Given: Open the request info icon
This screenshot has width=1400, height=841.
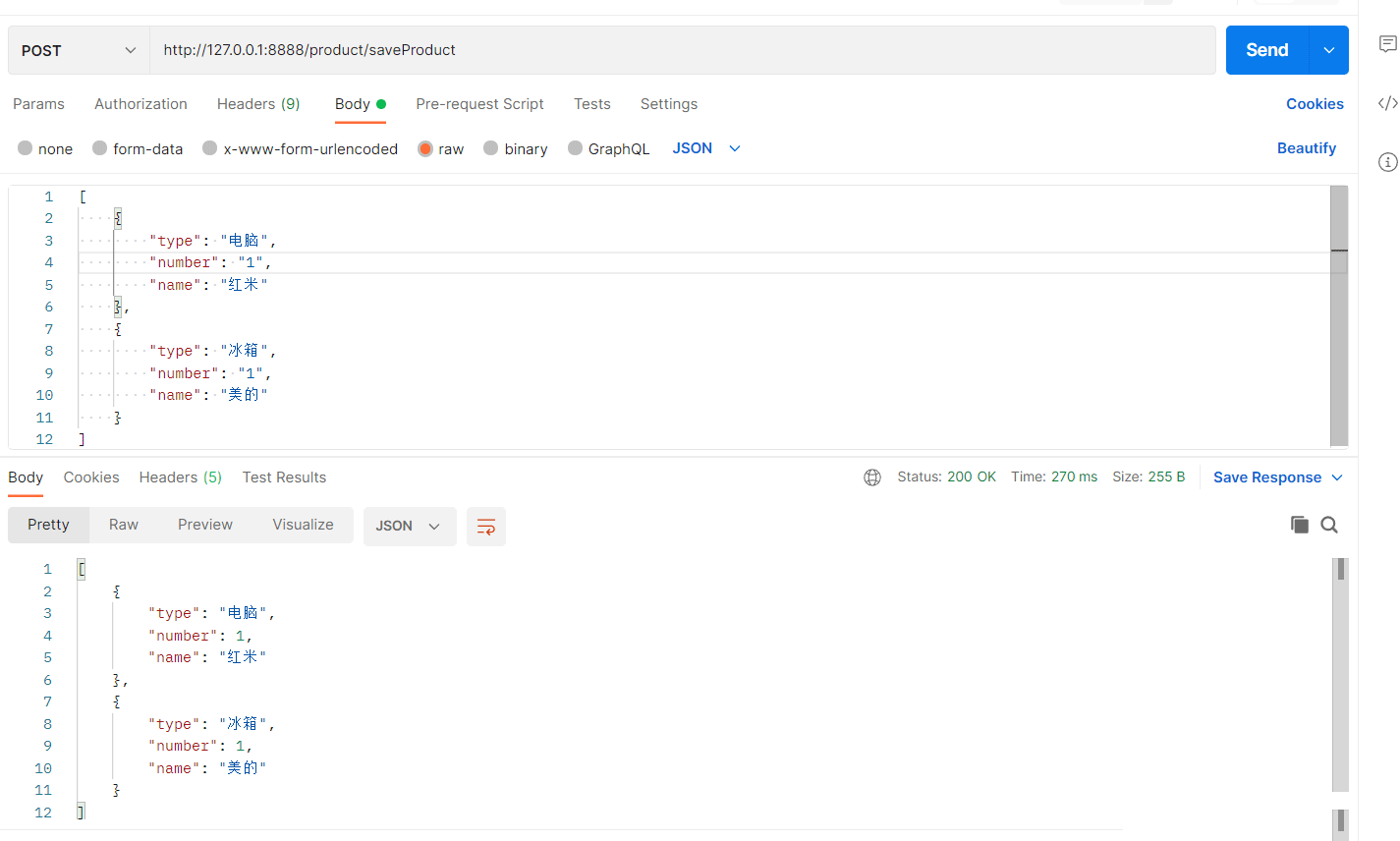Looking at the screenshot, I should pos(1387,162).
